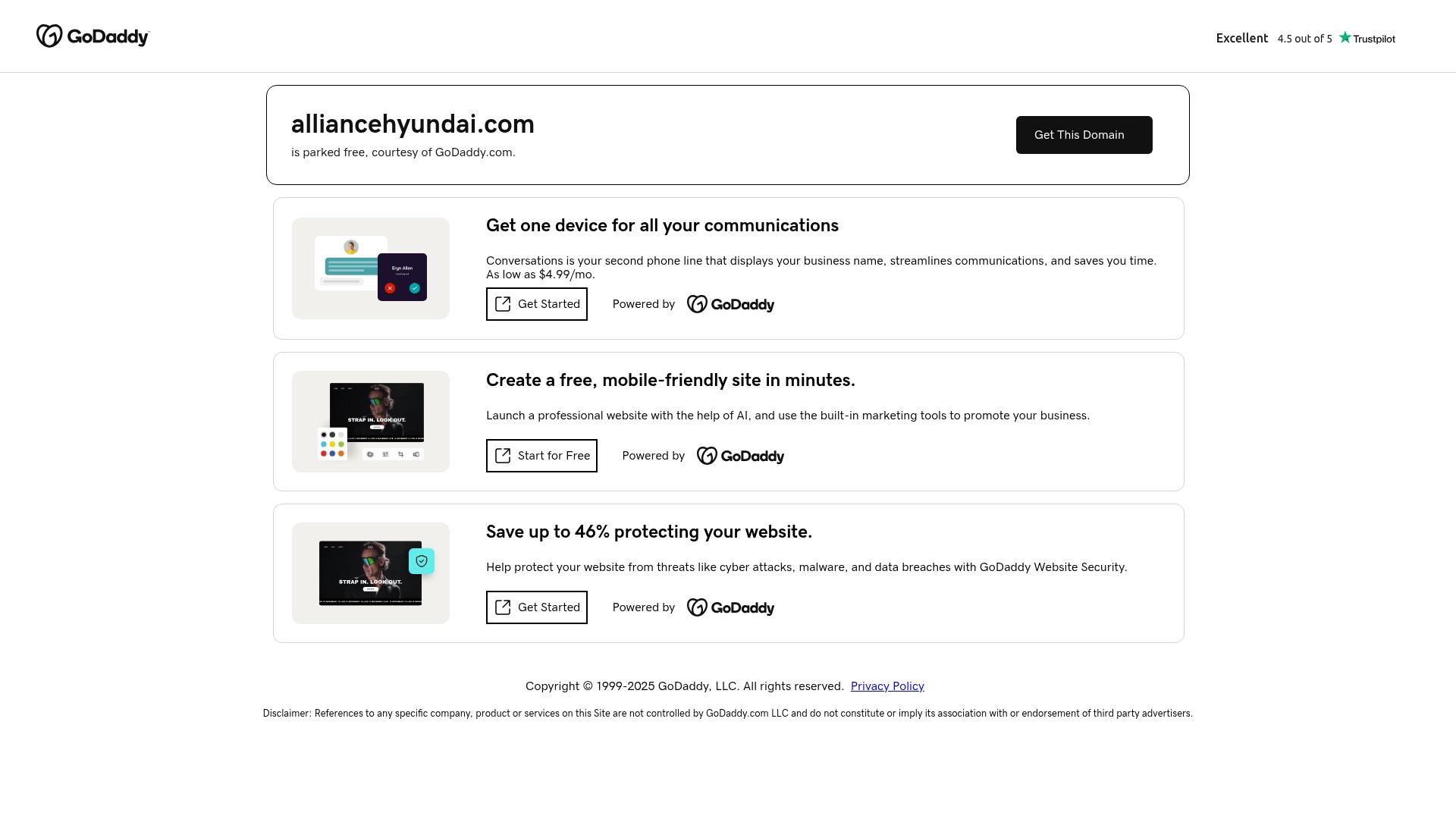Click Get Started under communications offer
Screen dimensions: 1456x819
tap(536, 304)
